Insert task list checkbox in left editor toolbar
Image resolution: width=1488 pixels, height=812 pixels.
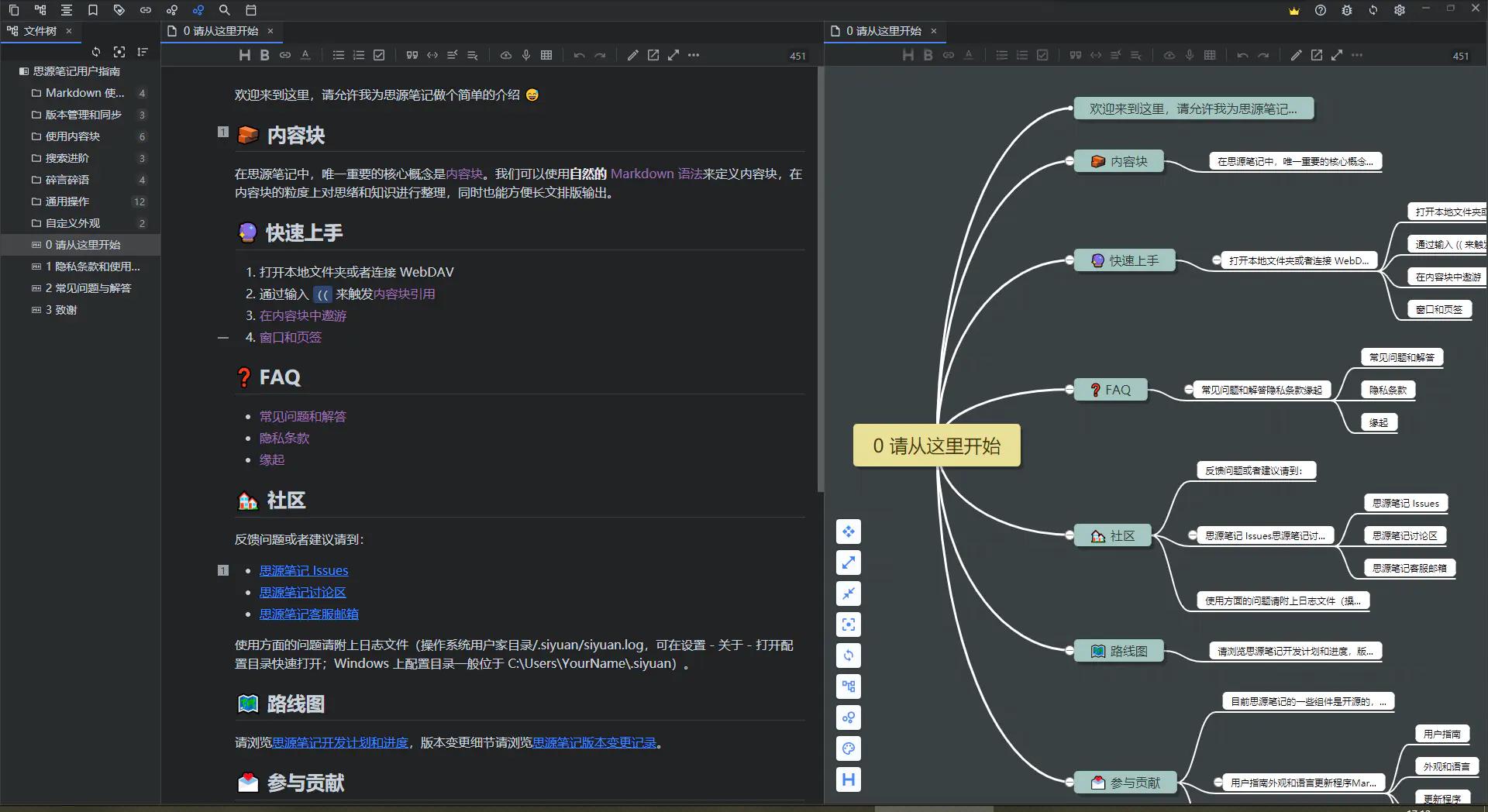(x=379, y=55)
